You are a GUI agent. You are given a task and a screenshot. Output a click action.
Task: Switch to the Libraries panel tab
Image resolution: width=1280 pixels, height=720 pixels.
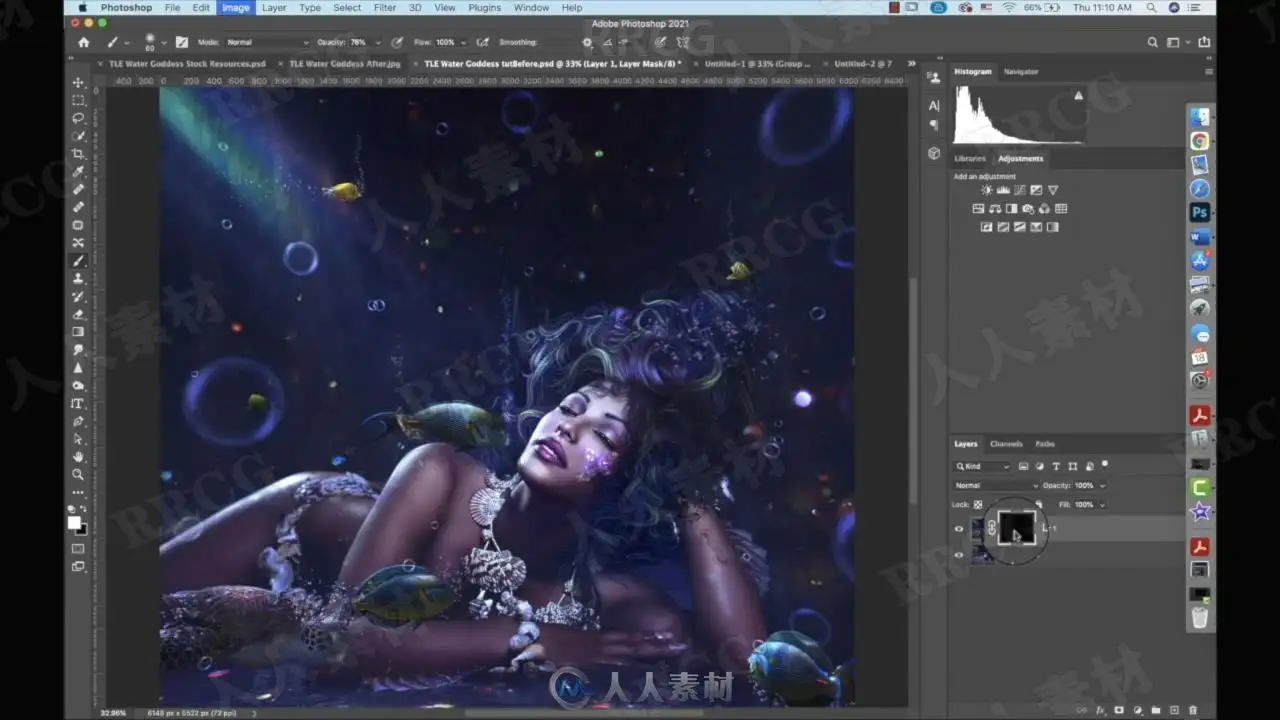click(970, 158)
